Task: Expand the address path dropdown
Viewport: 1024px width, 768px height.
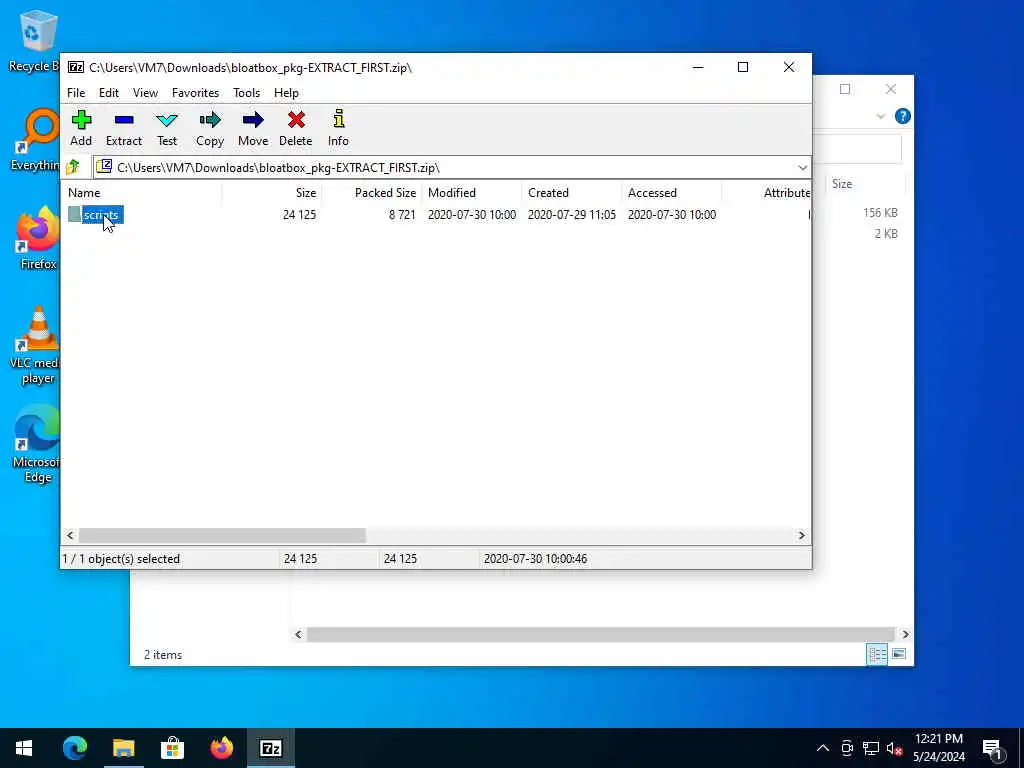Action: (x=802, y=168)
